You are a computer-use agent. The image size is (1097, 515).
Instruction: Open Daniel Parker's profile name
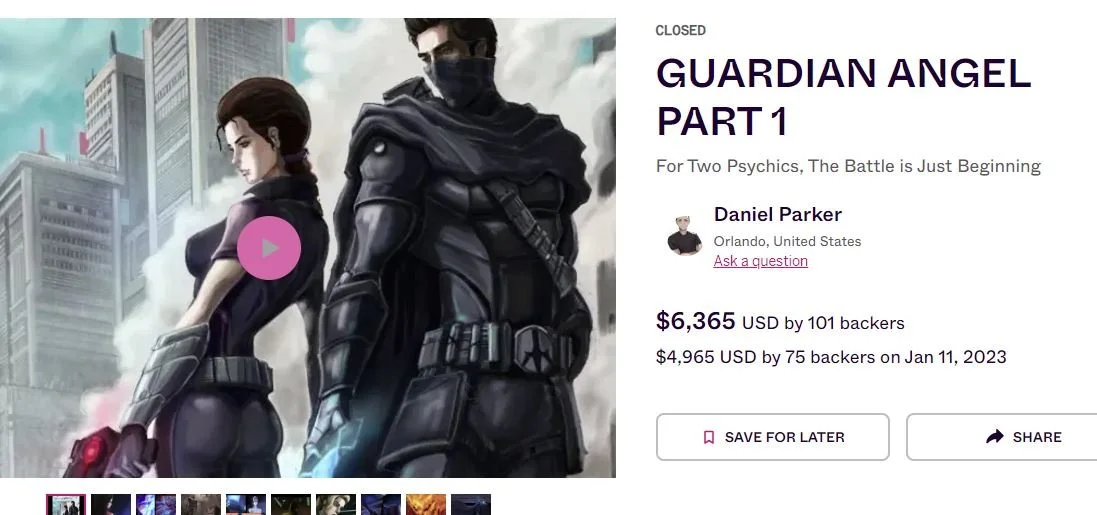(777, 214)
